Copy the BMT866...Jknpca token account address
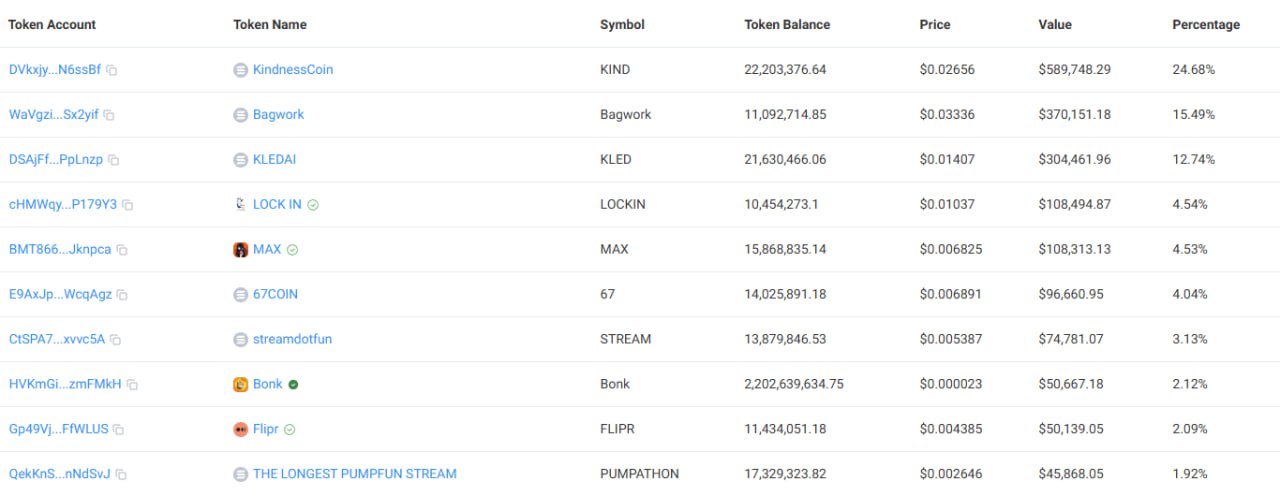The image size is (1280, 496). pyautogui.click(x=122, y=250)
